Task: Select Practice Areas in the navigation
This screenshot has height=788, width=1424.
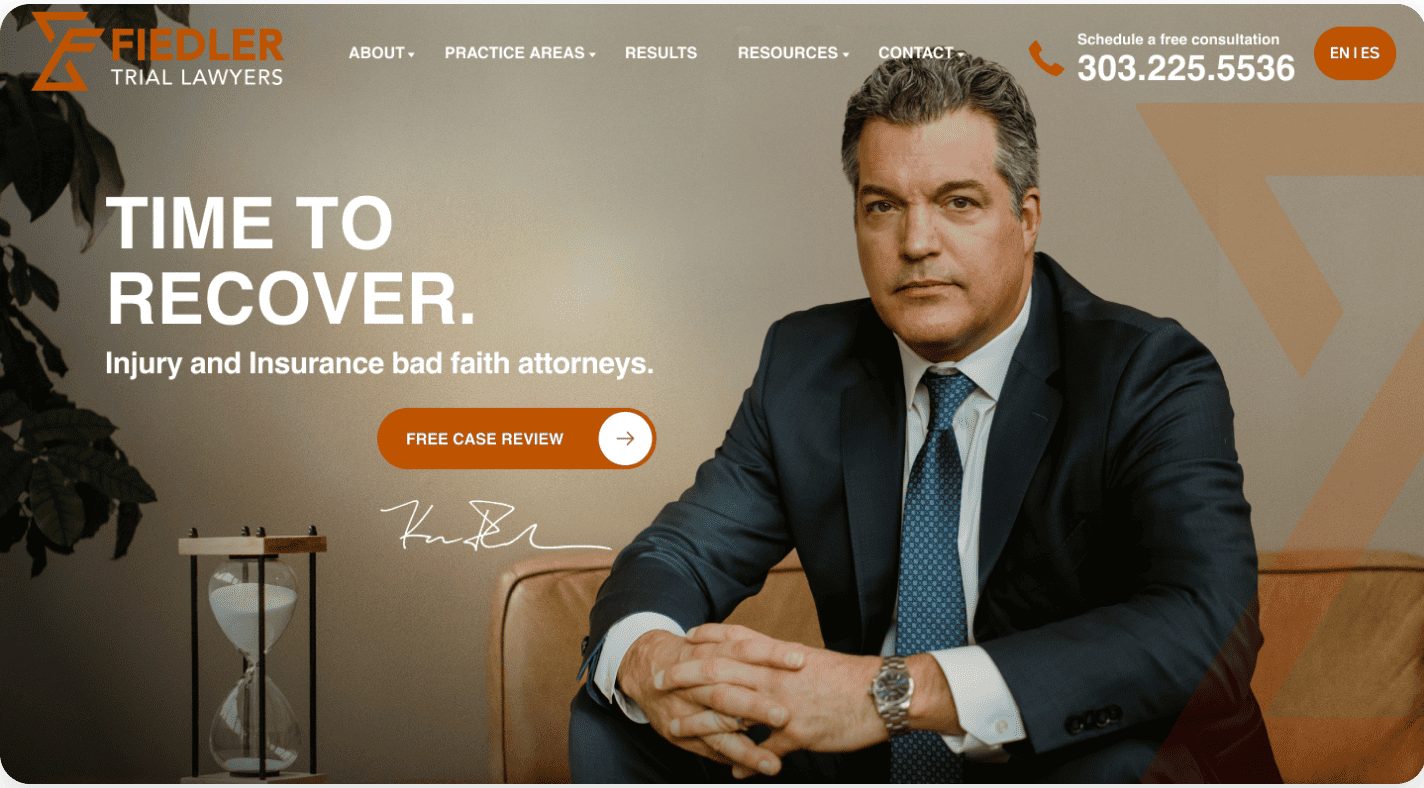Action: point(515,53)
